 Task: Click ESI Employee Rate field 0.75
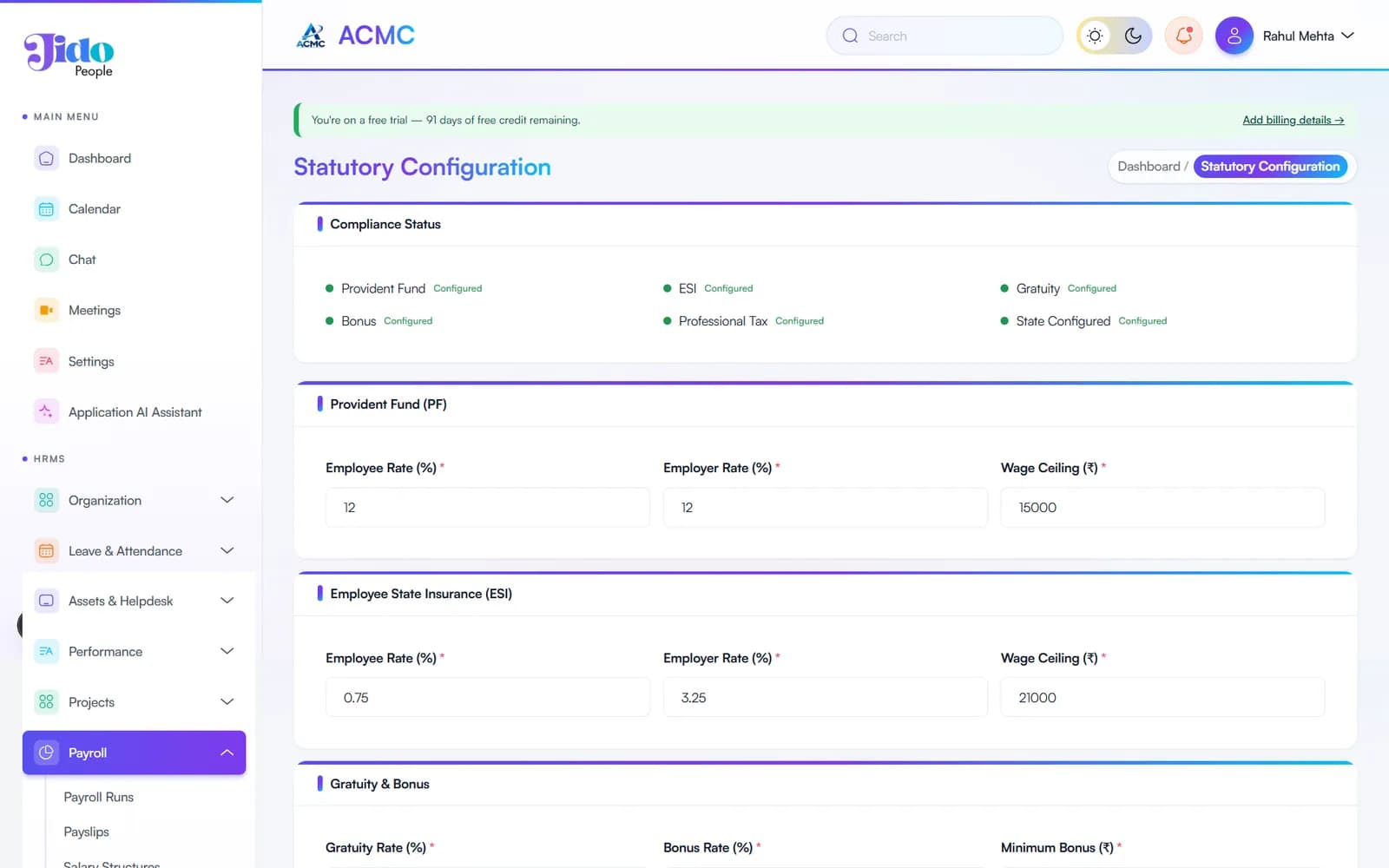(x=488, y=698)
